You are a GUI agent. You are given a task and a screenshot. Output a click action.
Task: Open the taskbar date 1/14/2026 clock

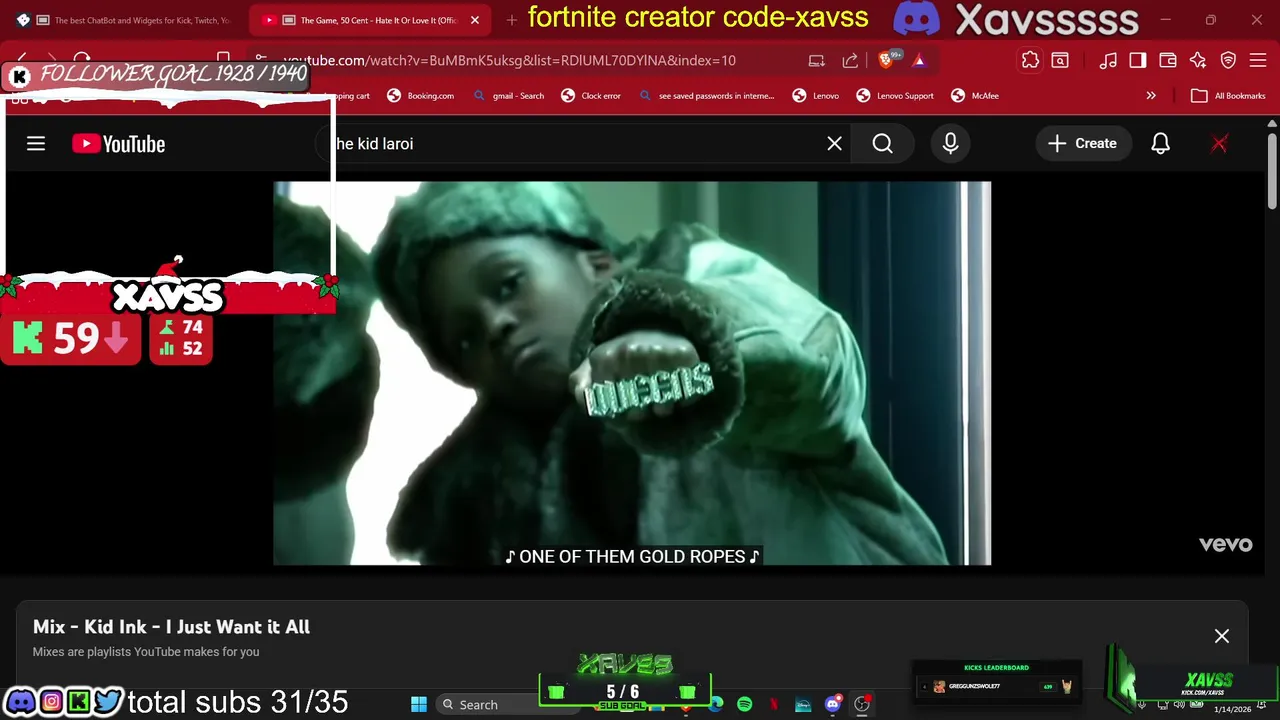click(1233, 709)
